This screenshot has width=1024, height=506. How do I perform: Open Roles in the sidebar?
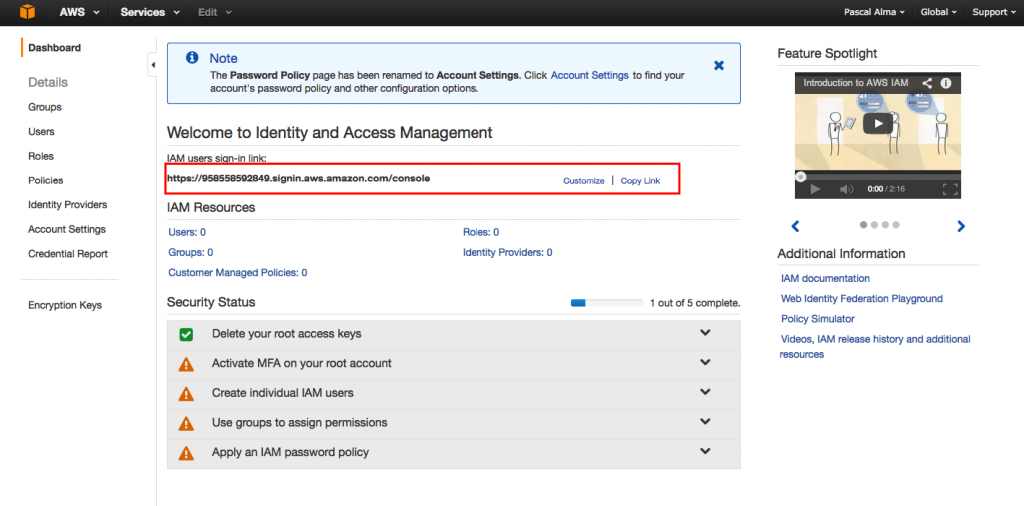(41, 156)
